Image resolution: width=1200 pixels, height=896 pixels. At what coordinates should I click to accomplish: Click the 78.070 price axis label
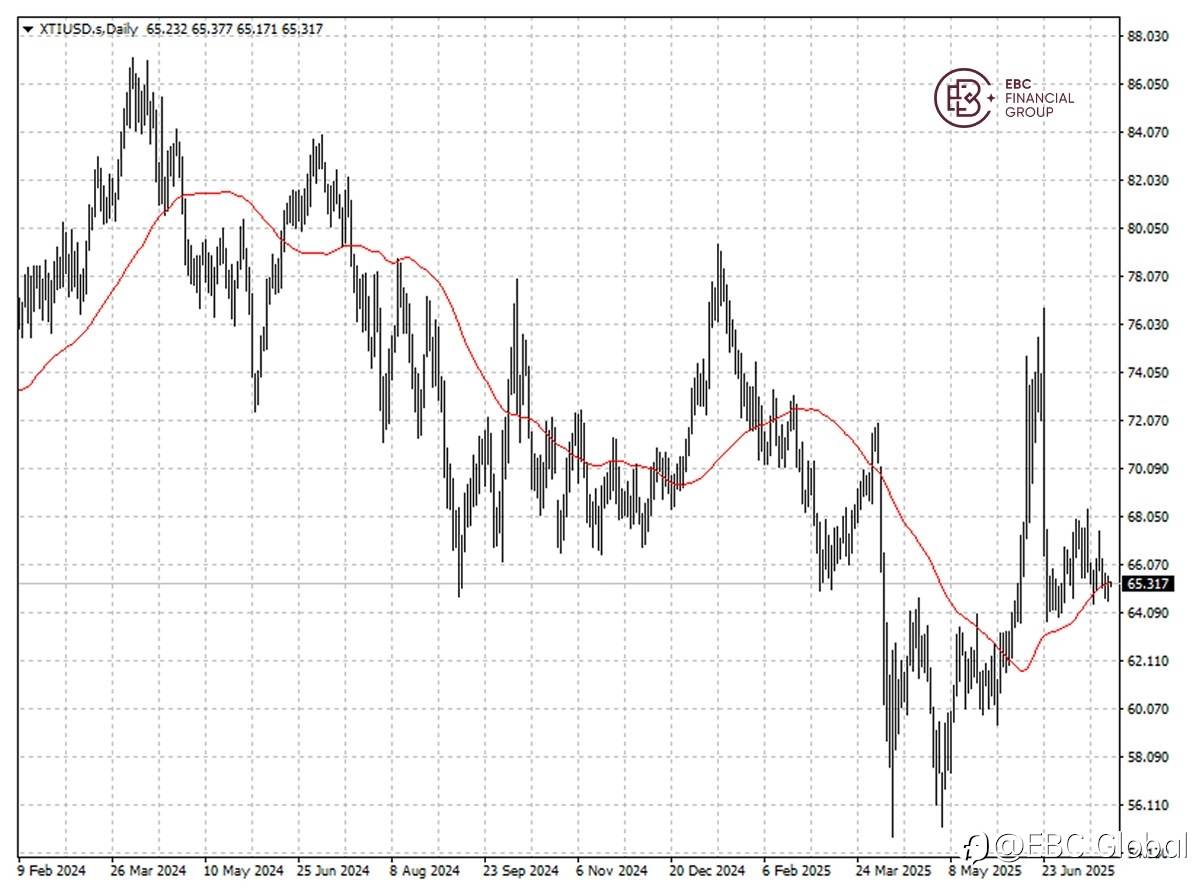point(1148,276)
